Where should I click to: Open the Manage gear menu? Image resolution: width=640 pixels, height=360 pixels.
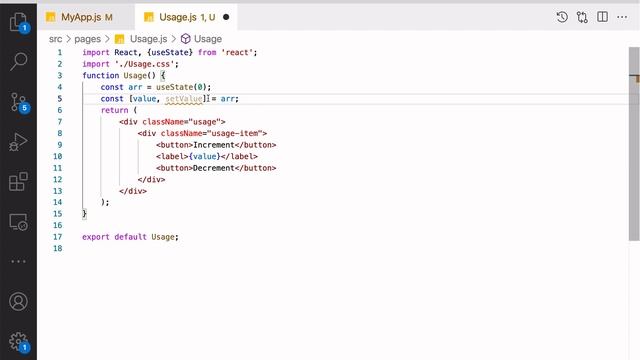coord(19,342)
